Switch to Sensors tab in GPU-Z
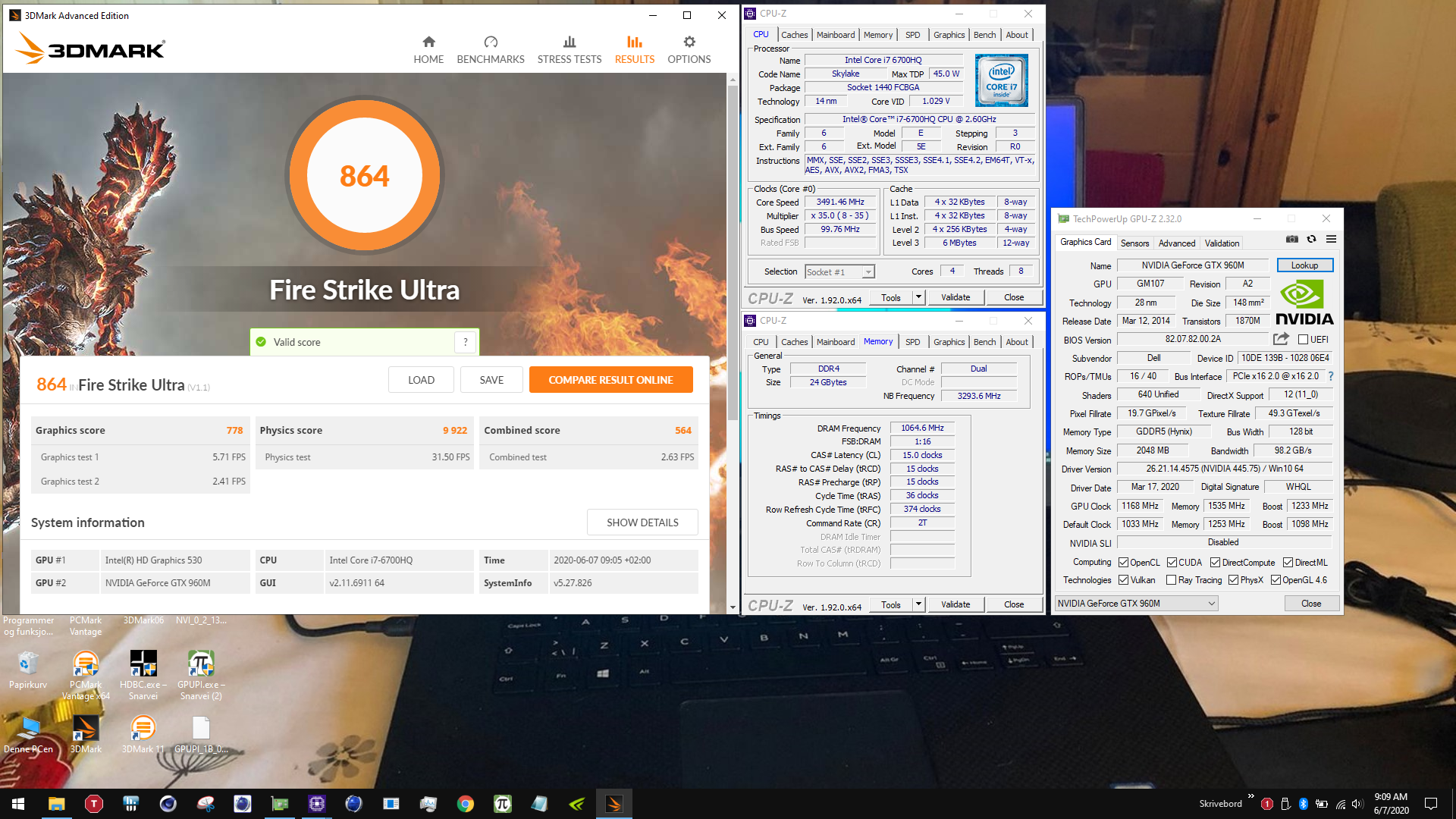This screenshot has height=819, width=1456. point(1134,243)
